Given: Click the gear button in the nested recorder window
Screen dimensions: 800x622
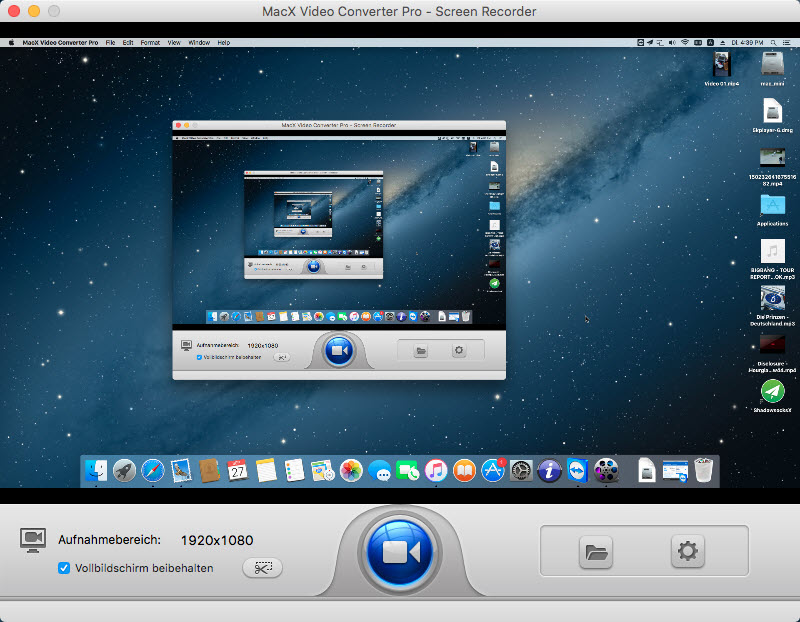Looking at the screenshot, I should 459,351.
